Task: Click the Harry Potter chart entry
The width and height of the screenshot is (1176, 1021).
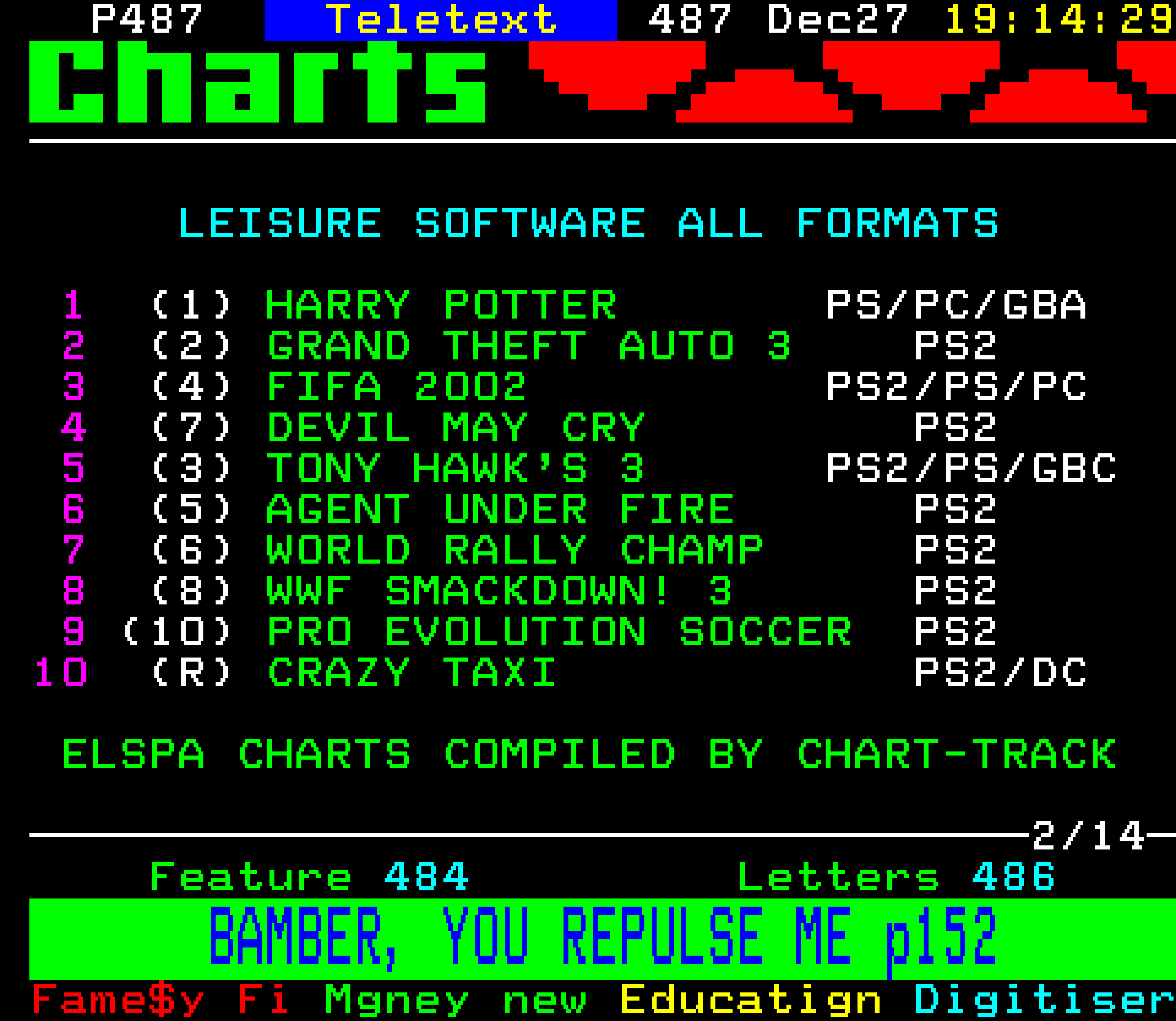Action: (441, 305)
